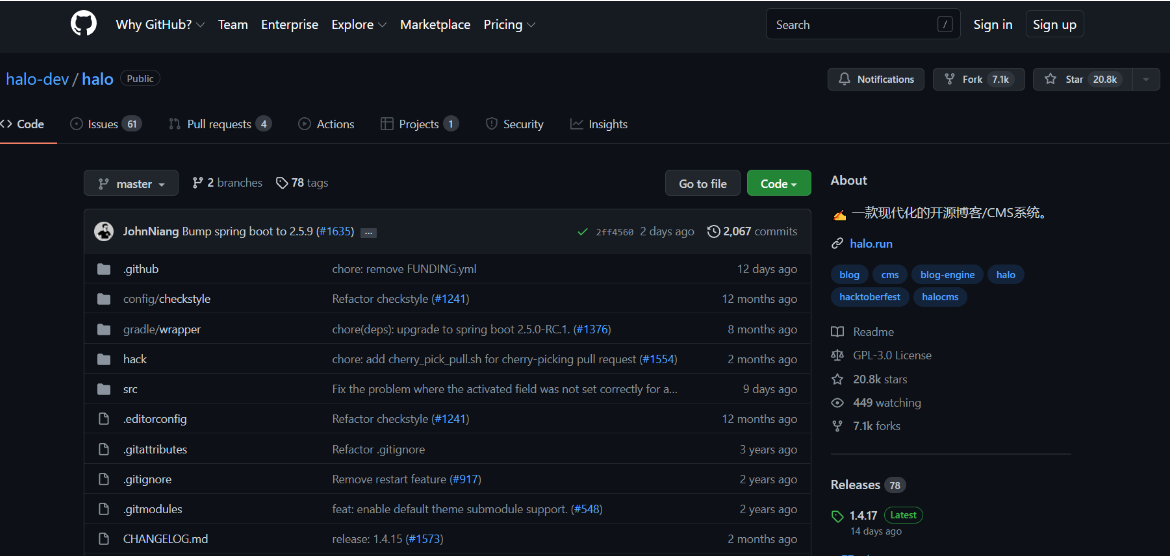Click in the Search input field
Image resolution: width=1170 pixels, height=559 pixels.
click(863, 25)
